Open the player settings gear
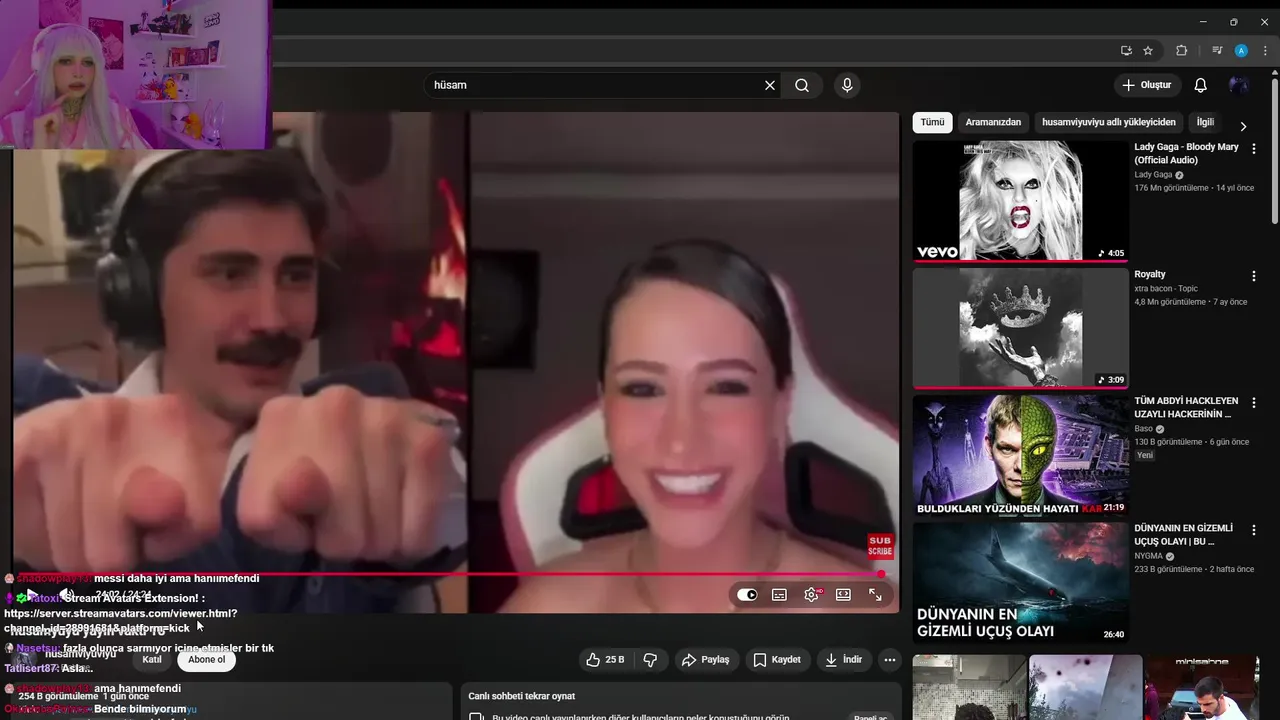 tap(811, 594)
